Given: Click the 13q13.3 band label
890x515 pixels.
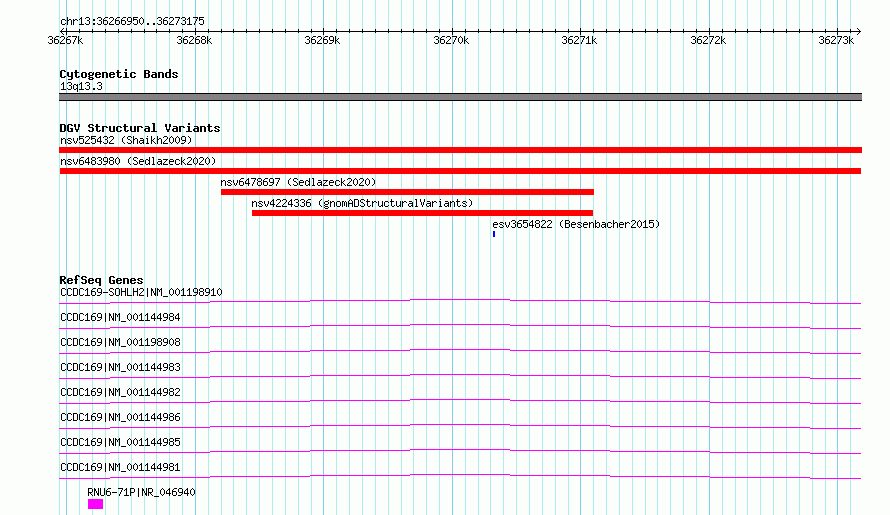Looking at the screenshot, I should tap(81, 86).
